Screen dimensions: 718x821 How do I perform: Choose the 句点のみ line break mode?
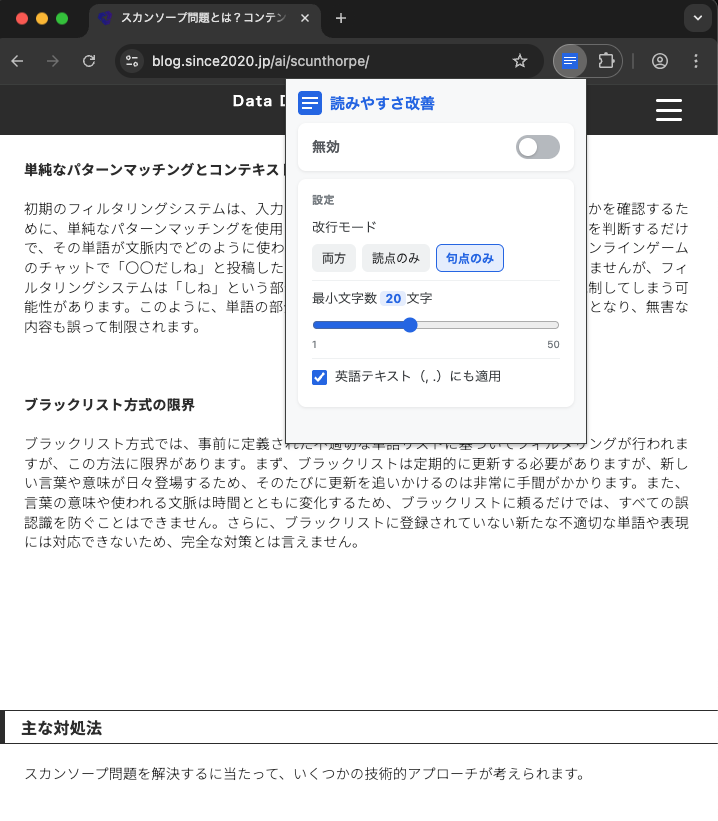point(469,258)
